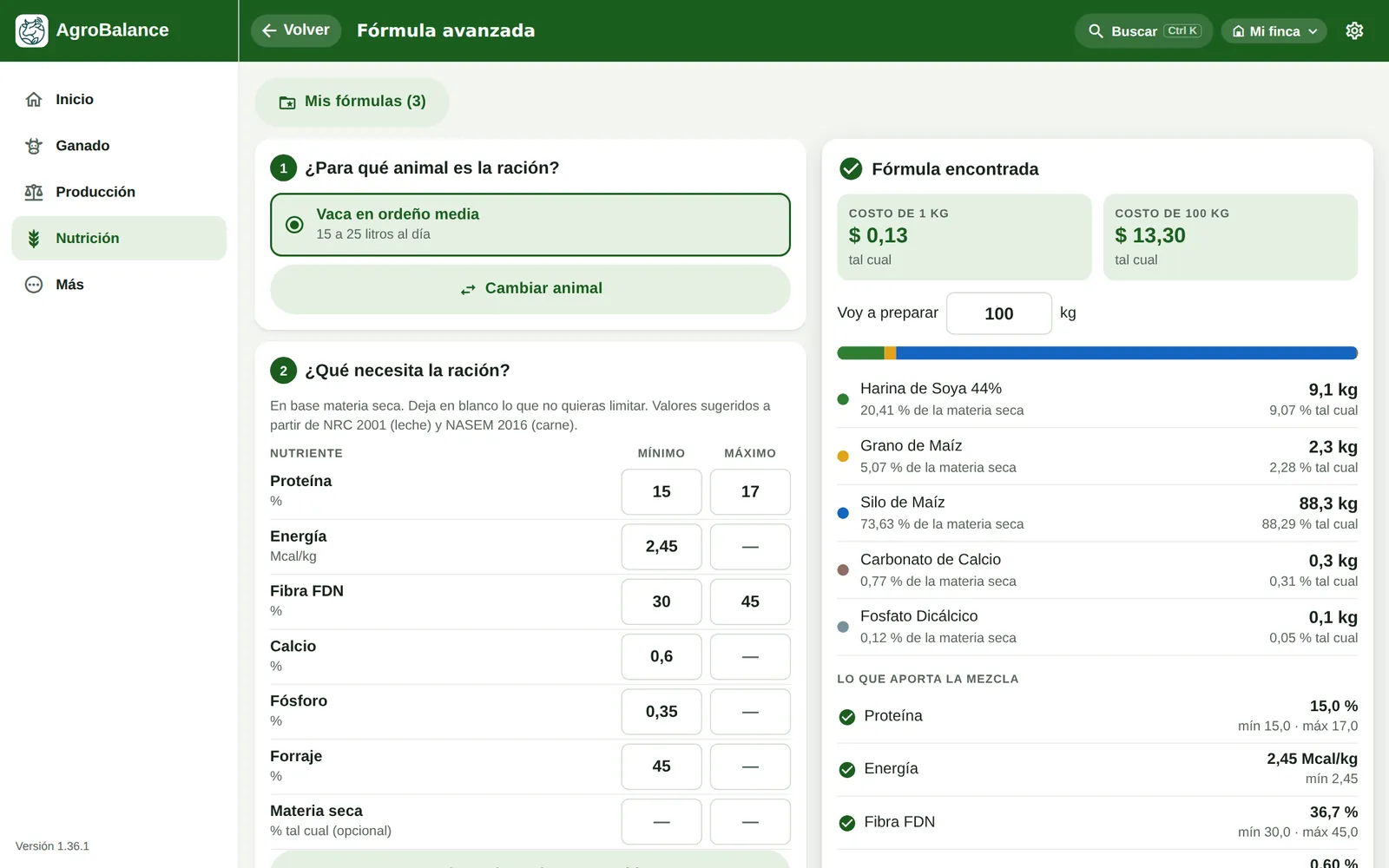Click the Proteína check mark in mezcla
The width and height of the screenshot is (1389, 868).
click(x=847, y=717)
